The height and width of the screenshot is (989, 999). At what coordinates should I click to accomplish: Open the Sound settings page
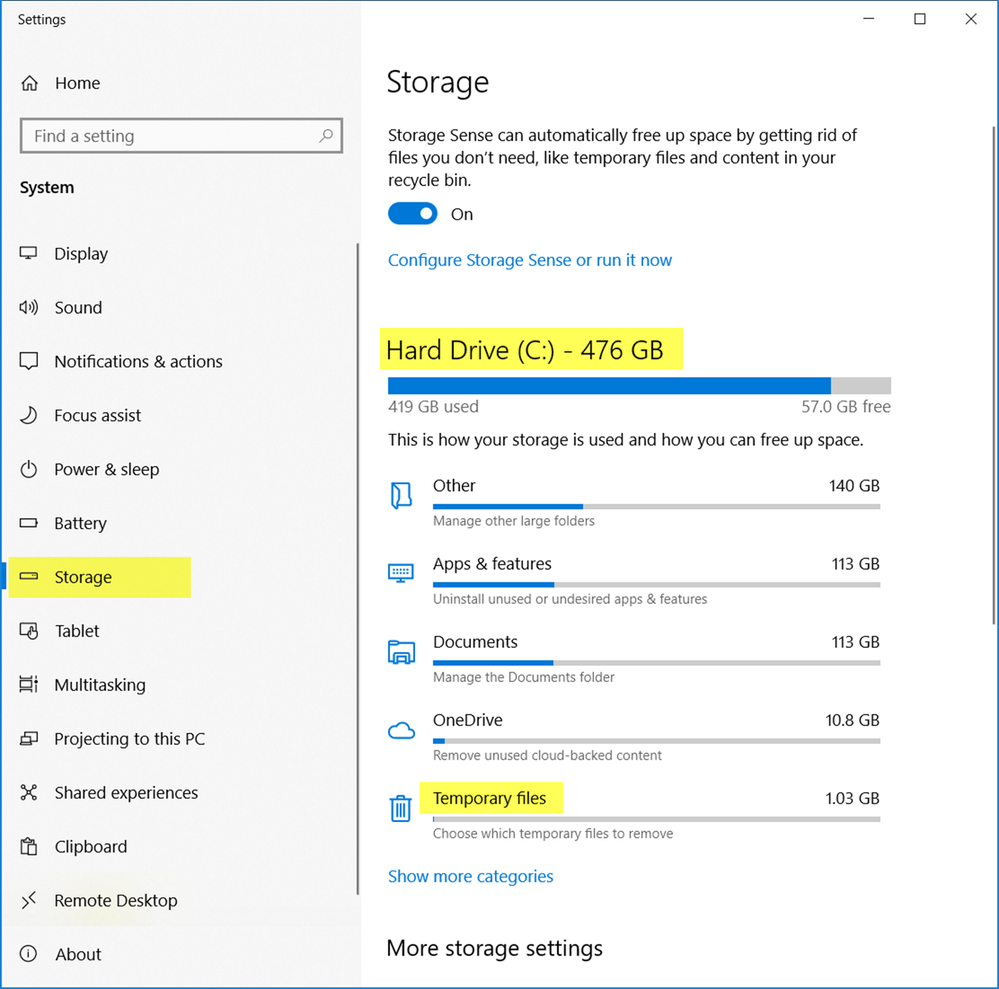pos(78,307)
